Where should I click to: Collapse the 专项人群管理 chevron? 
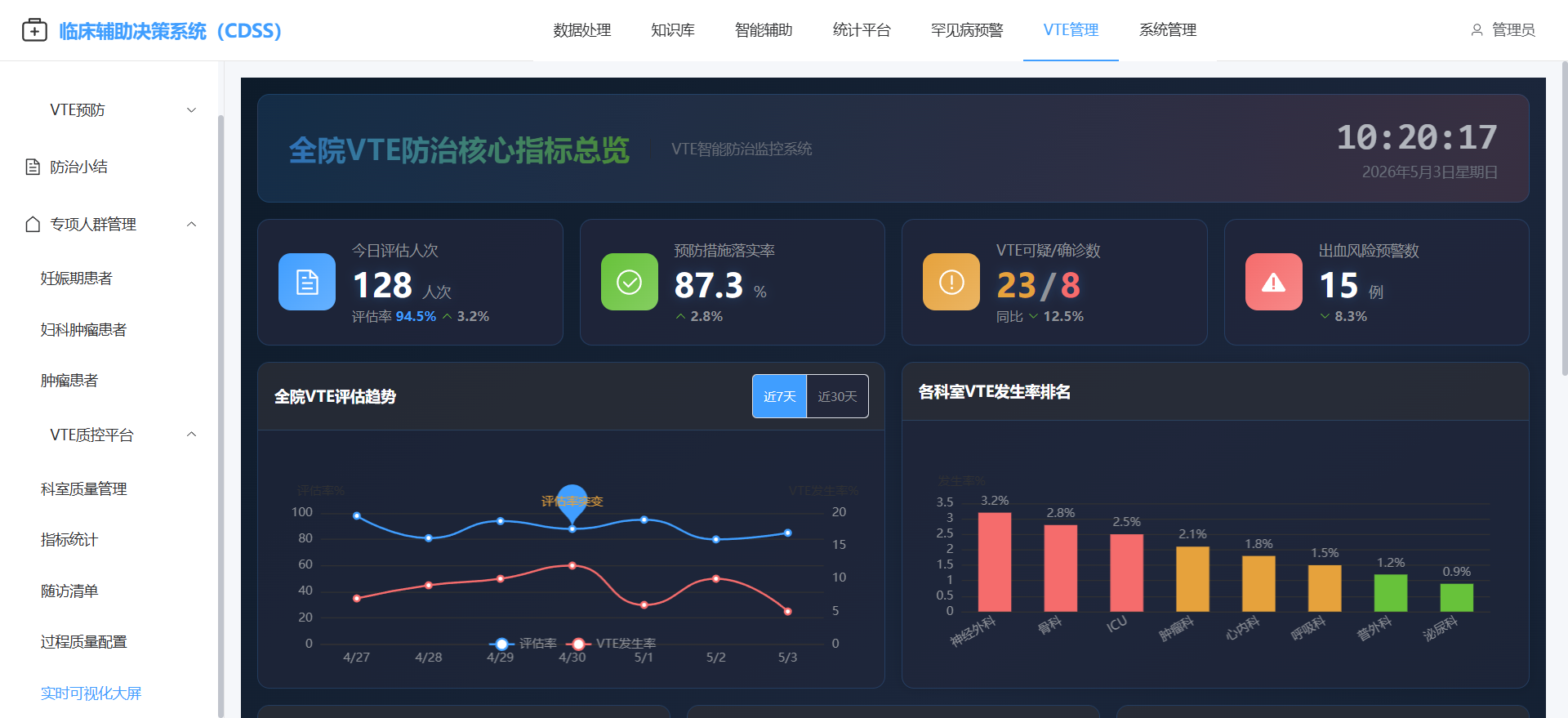(x=191, y=224)
